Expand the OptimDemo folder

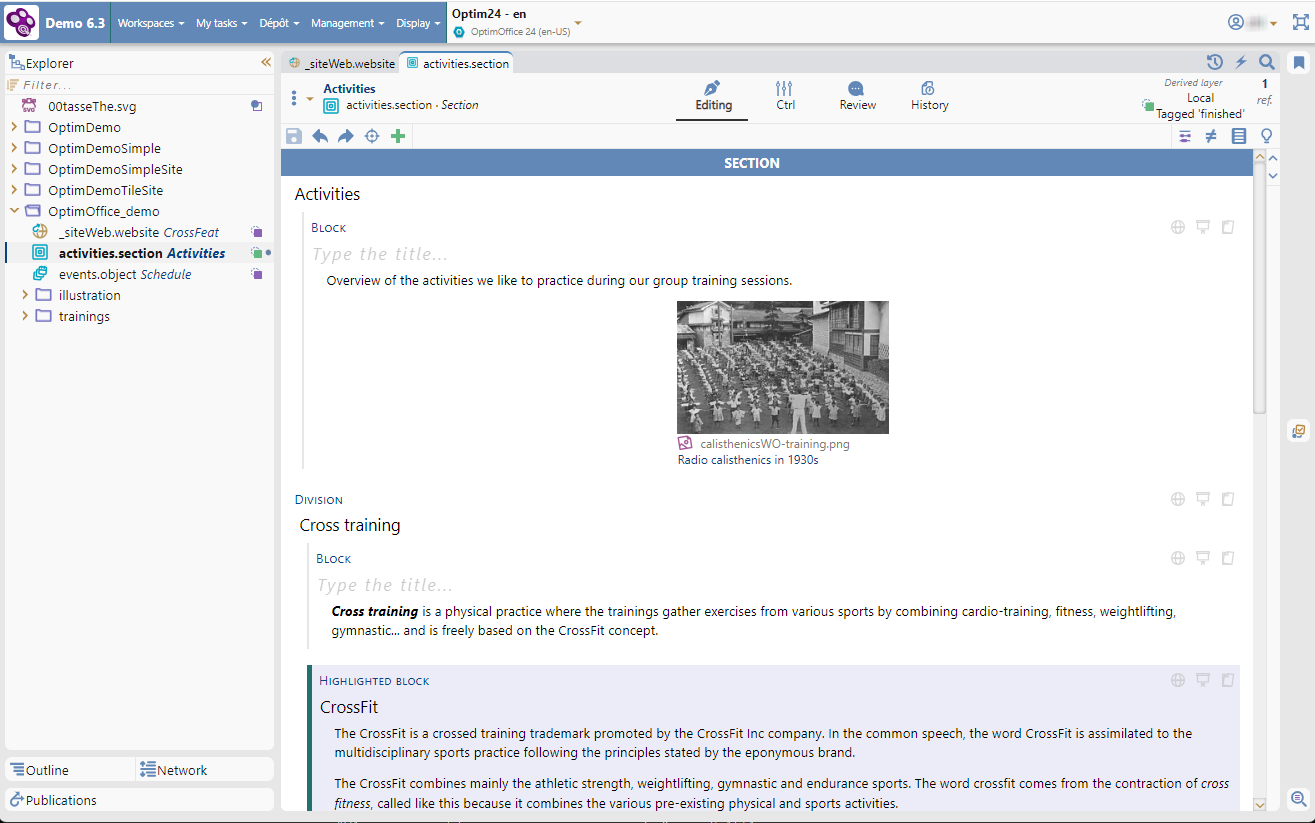point(14,127)
